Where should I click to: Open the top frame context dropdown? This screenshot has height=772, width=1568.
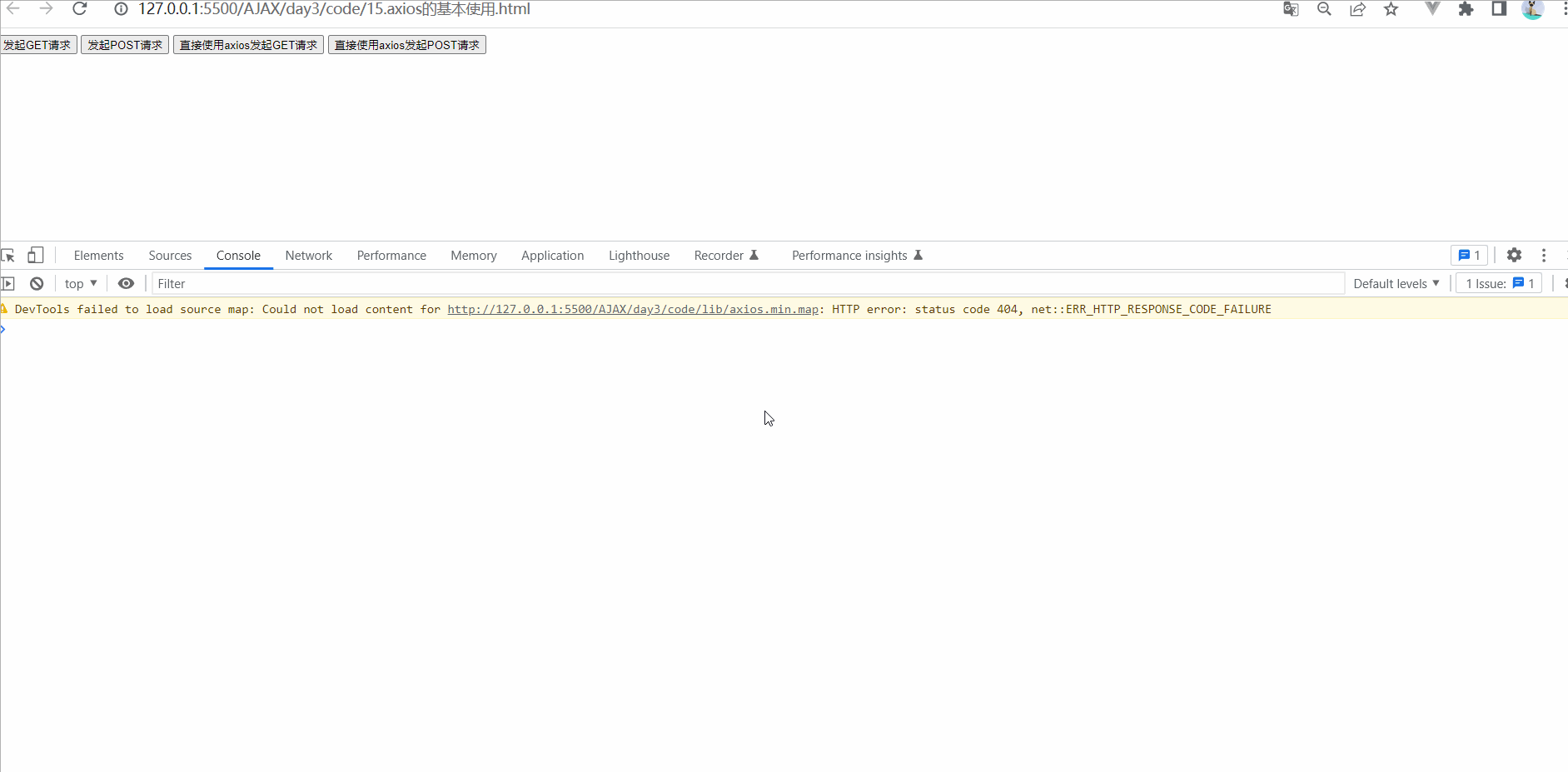point(80,283)
